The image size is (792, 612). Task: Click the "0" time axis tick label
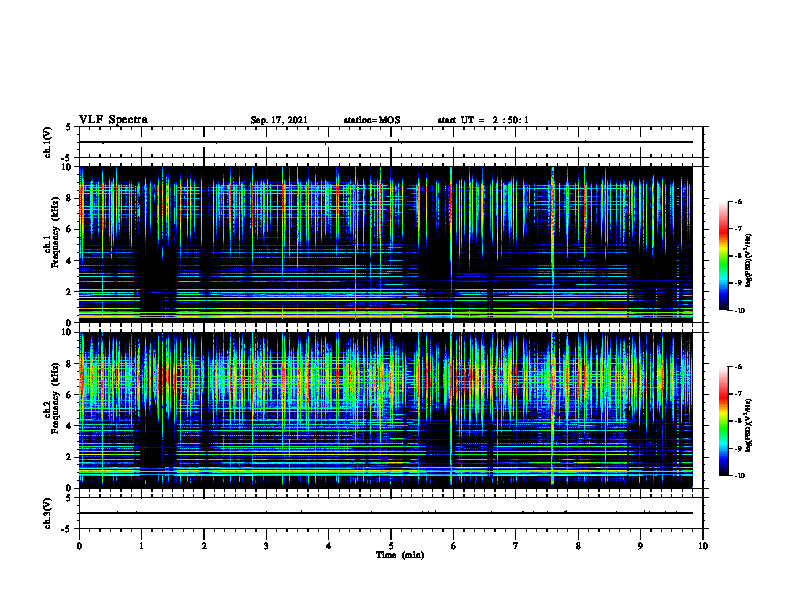tap(79, 546)
